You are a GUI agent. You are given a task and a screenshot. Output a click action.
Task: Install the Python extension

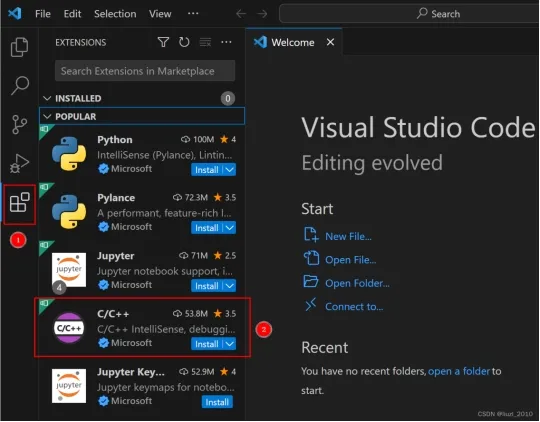(x=207, y=169)
